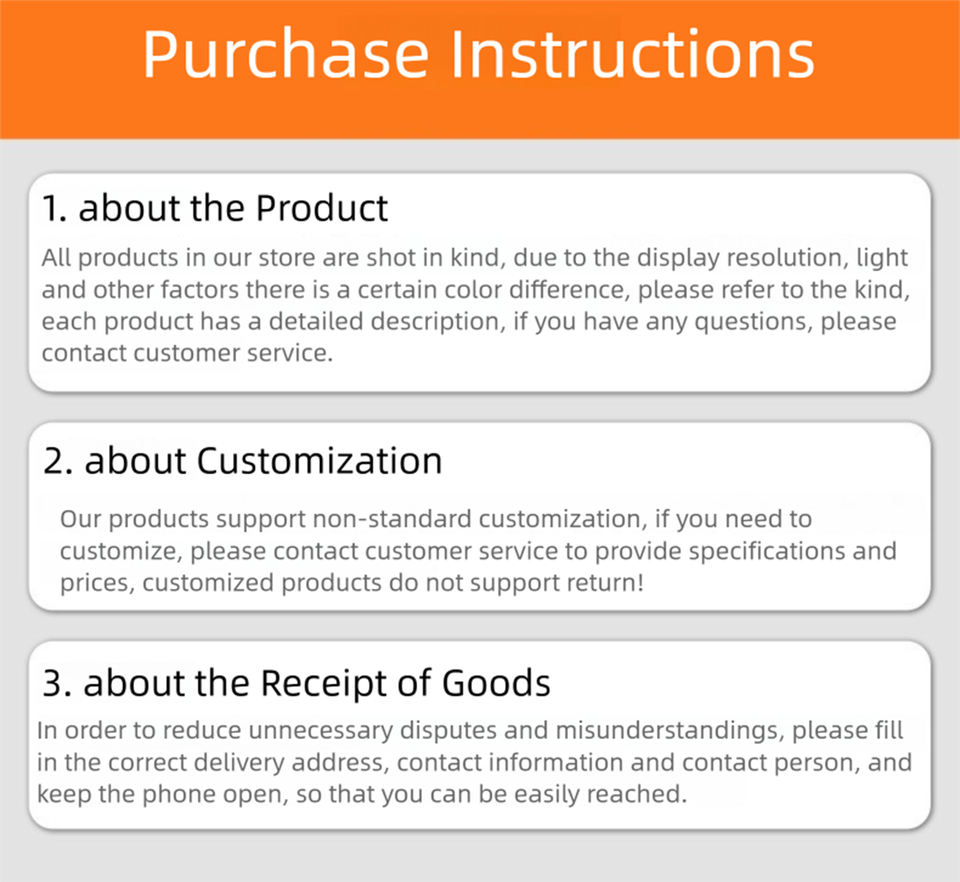Click the word "Product" in the first heading
This screenshot has width=960, height=882.
pos(321,208)
